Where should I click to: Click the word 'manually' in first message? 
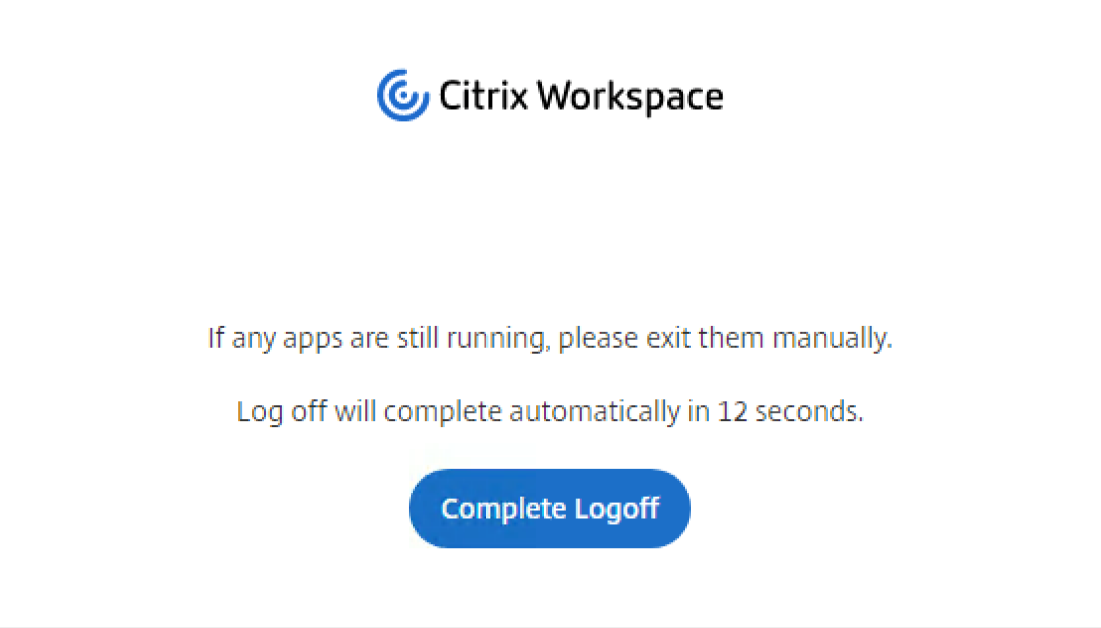(x=832, y=339)
